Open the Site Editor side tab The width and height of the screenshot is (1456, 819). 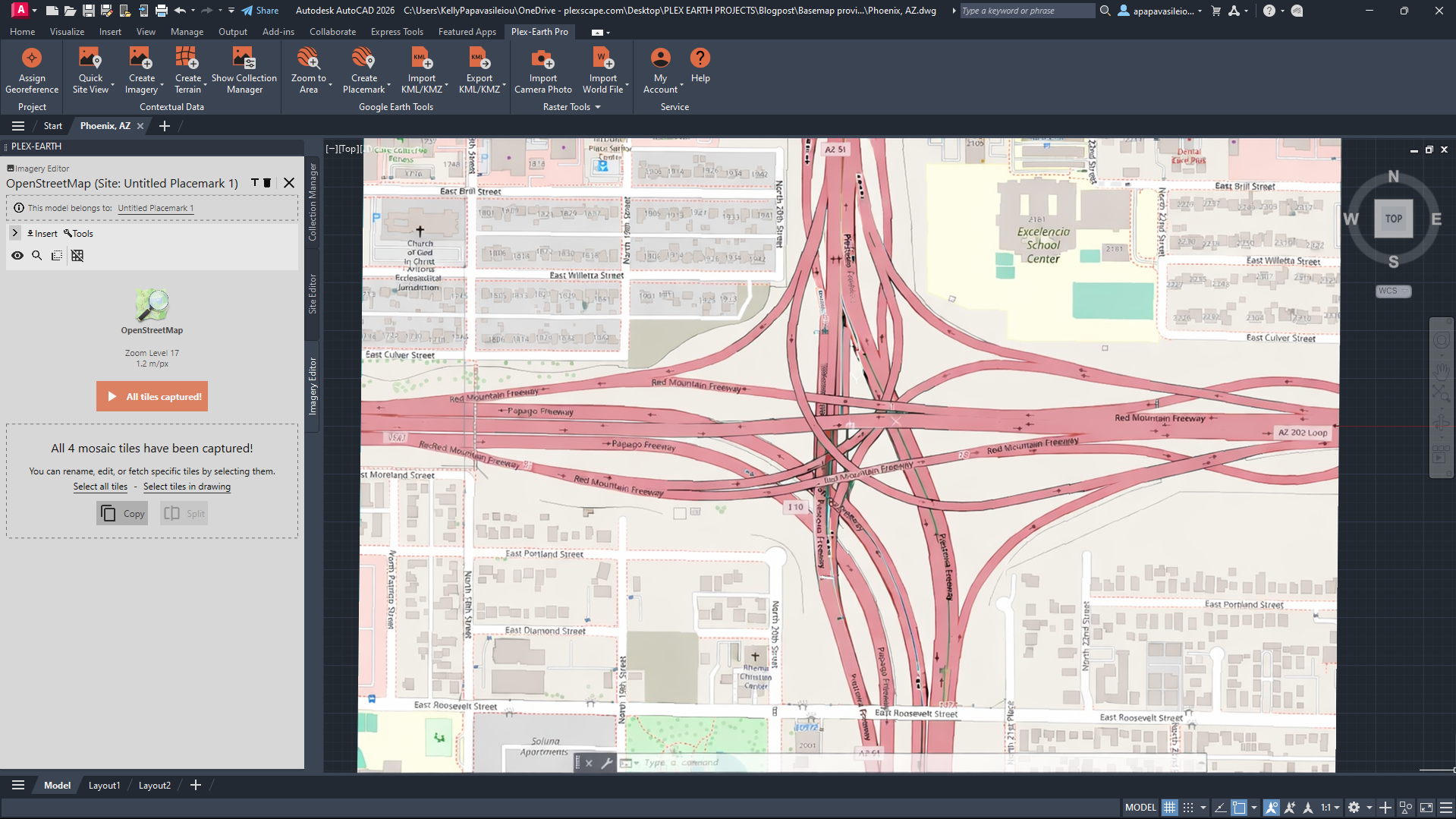[x=312, y=294]
